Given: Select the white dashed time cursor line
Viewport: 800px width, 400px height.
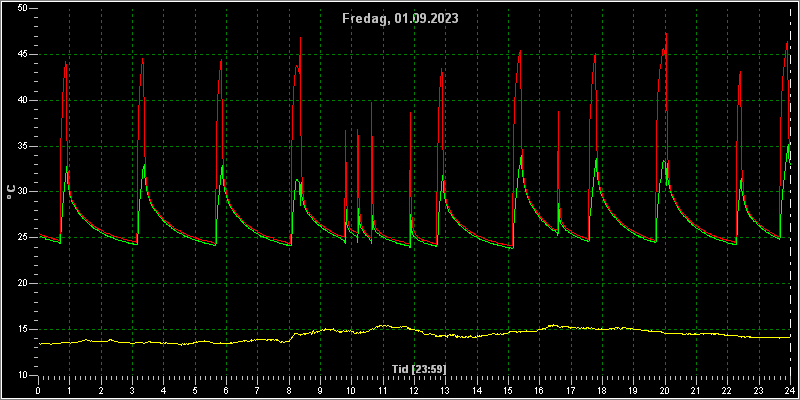Looking at the screenshot, I should point(790,193).
